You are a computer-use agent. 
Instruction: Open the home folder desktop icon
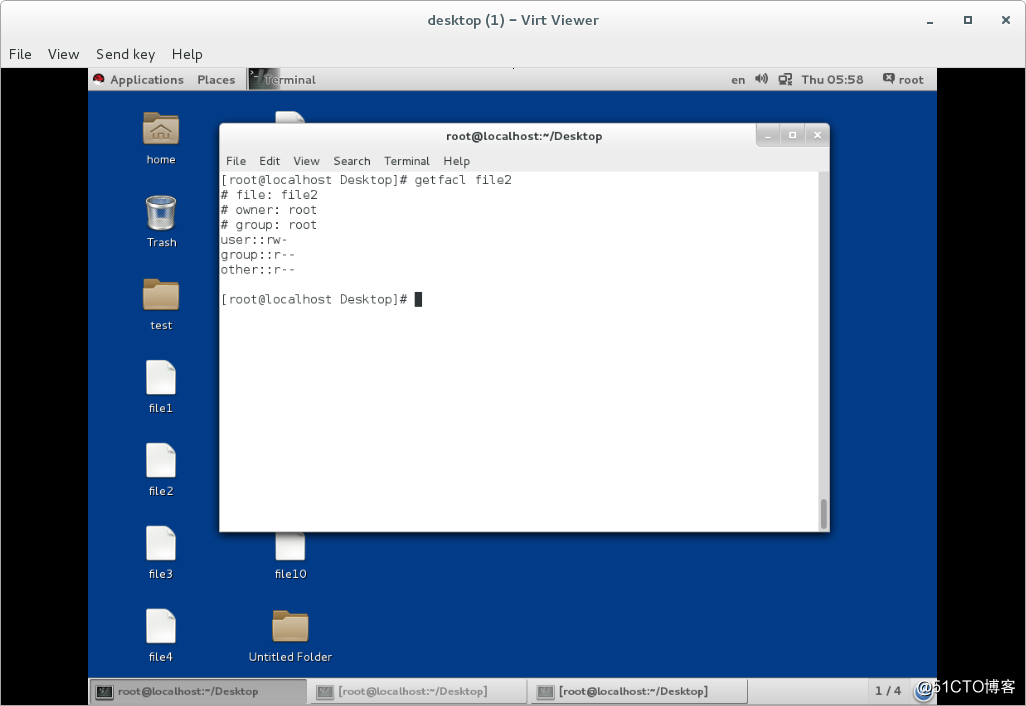pyautogui.click(x=160, y=129)
